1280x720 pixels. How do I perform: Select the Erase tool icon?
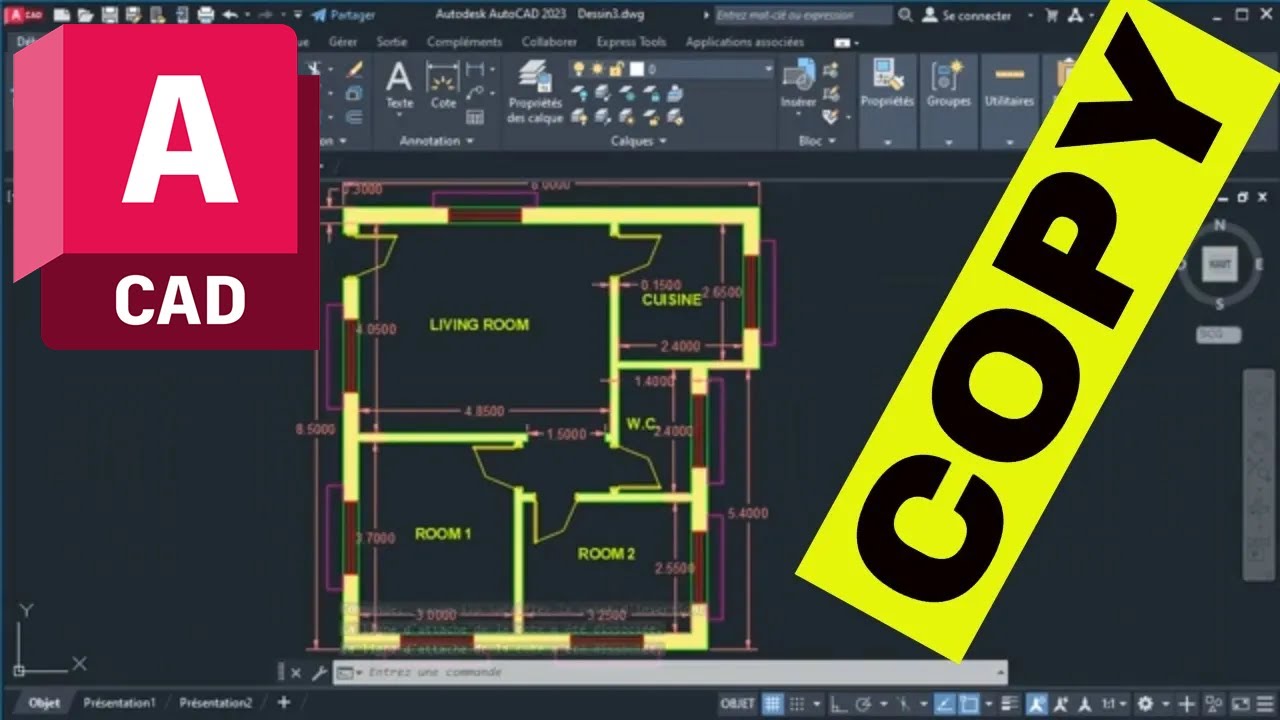click(x=354, y=69)
